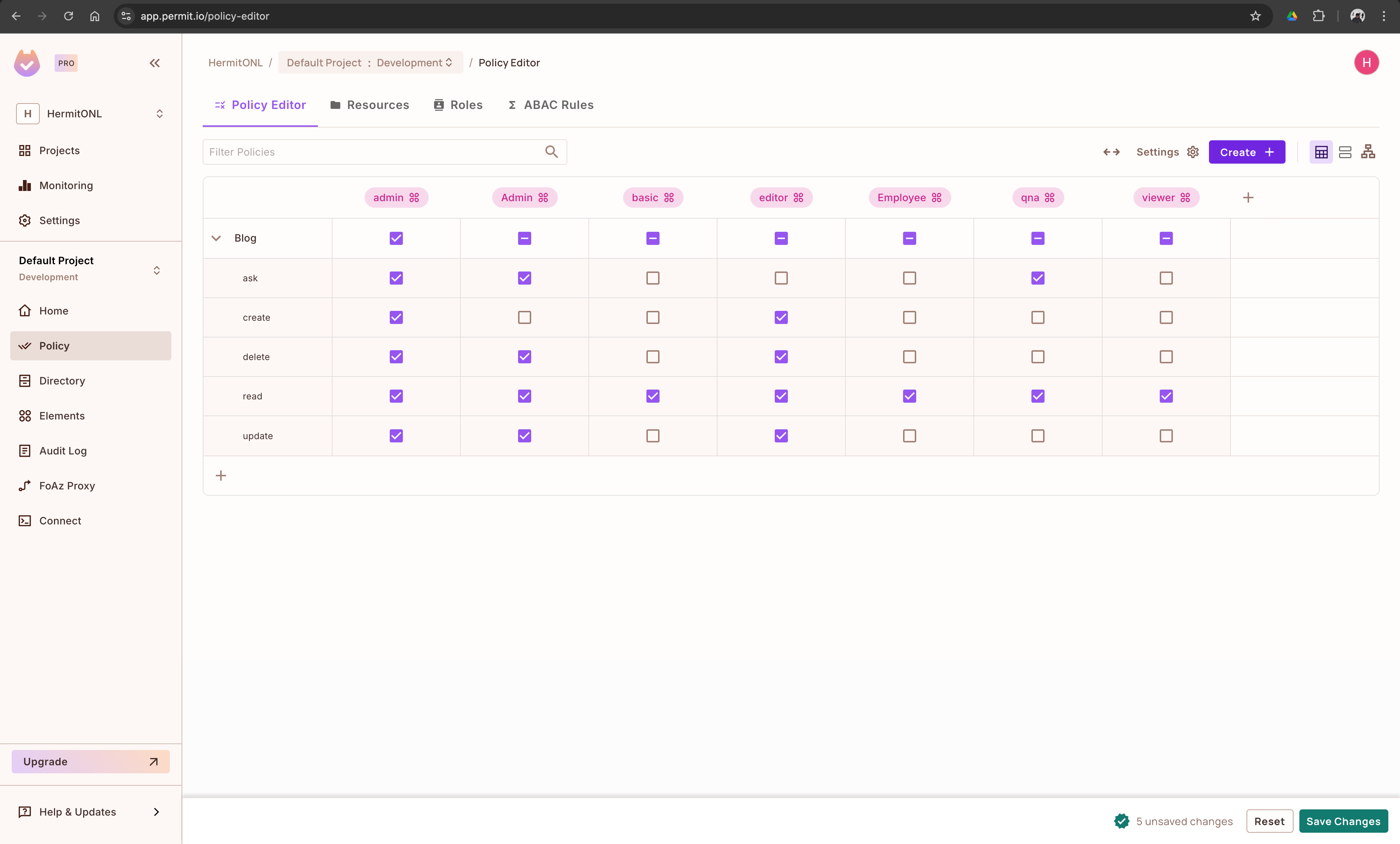Click the basic role tag

(653, 198)
